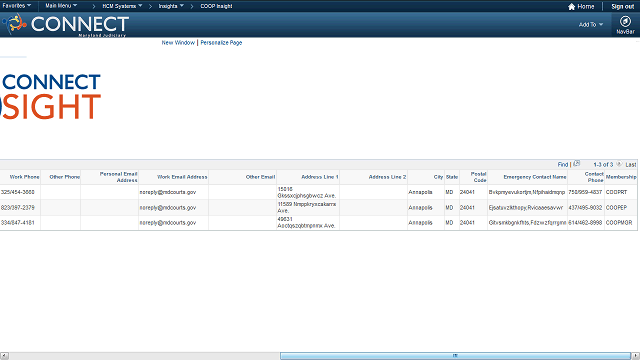The height and width of the screenshot is (360, 640).
Task: Select address 15016 Gkssxcjphsgbwcz Ave.
Action: (x=307, y=192)
